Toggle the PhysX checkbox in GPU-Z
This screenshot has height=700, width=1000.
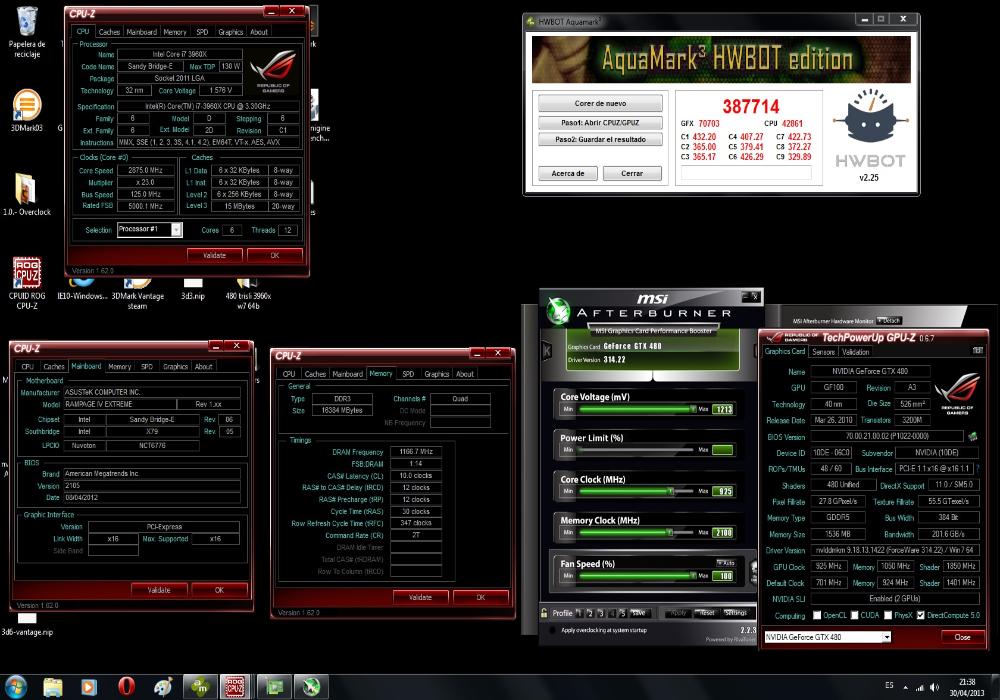tap(887, 615)
